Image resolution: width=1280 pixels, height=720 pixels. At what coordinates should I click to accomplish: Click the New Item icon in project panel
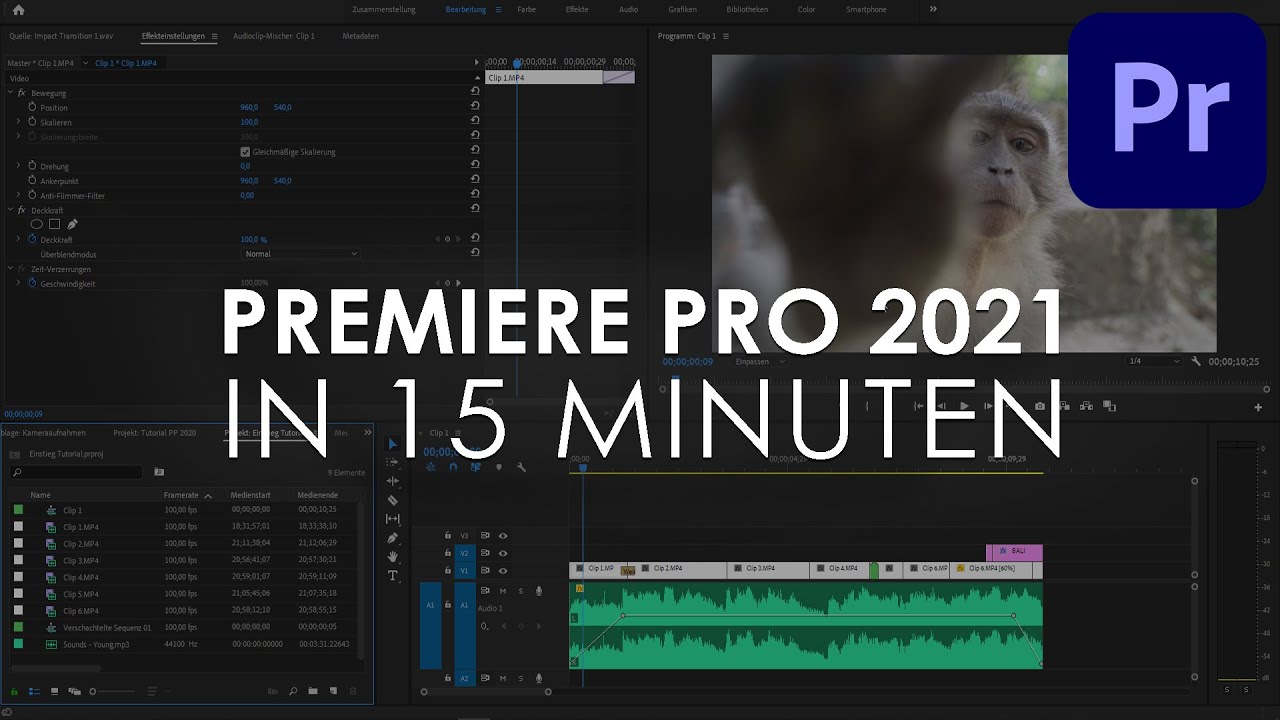[x=333, y=691]
